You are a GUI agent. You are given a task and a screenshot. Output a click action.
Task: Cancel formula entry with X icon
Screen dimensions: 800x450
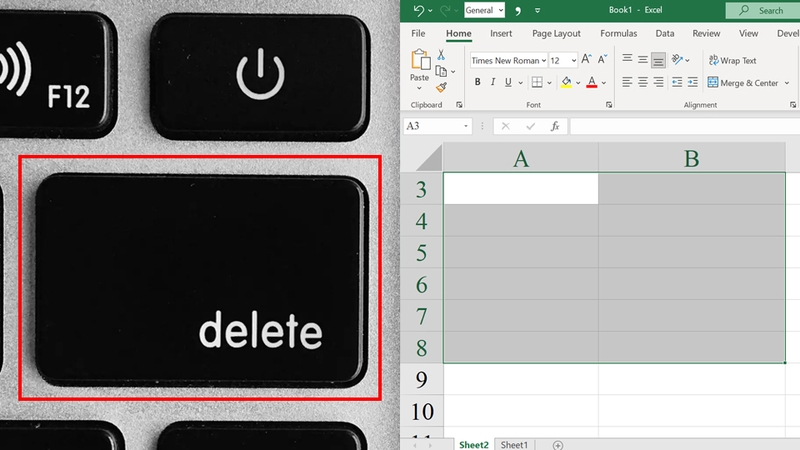pos(505,126)
